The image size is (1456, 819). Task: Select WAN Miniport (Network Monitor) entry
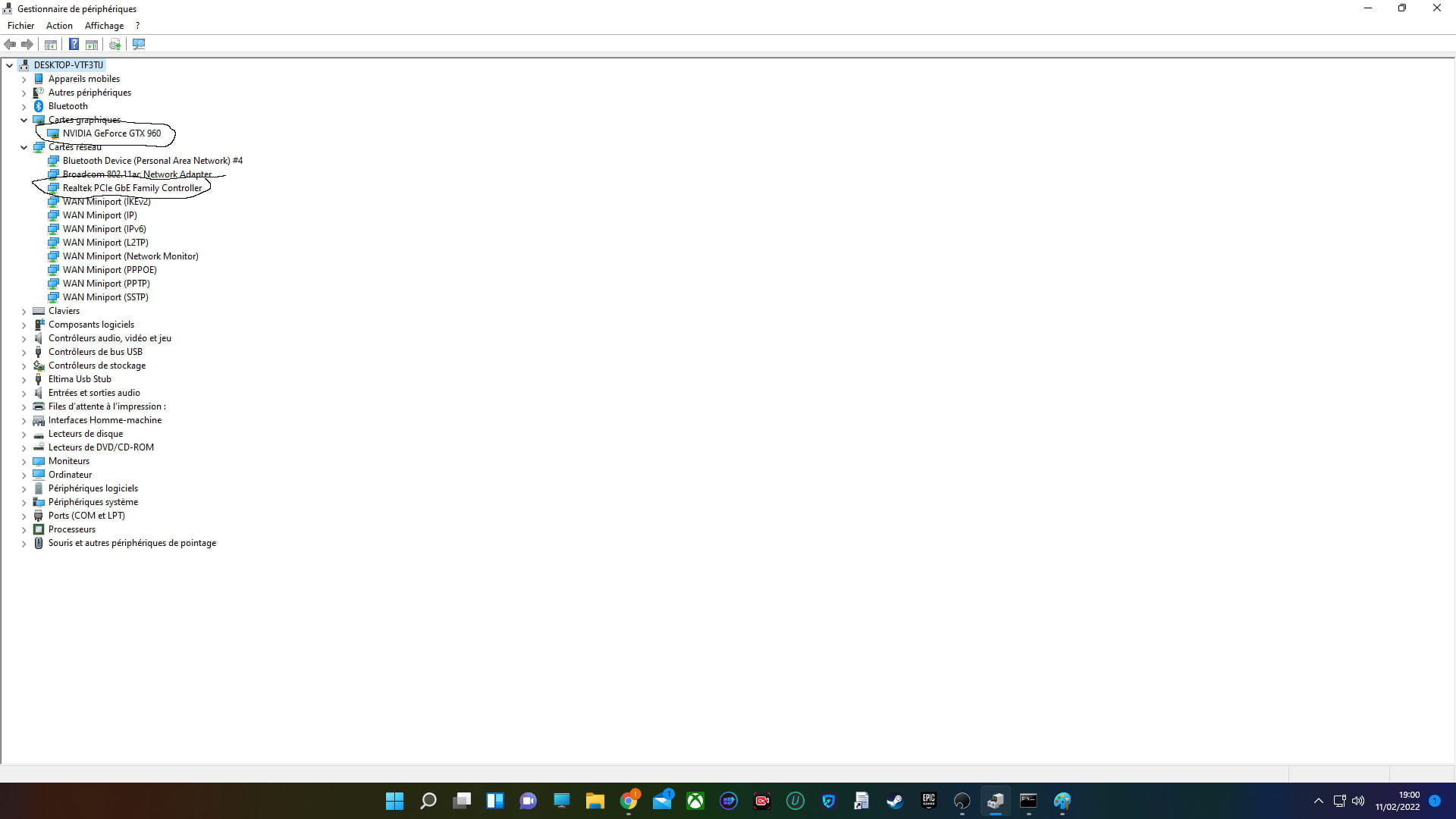tap(130, 256)
